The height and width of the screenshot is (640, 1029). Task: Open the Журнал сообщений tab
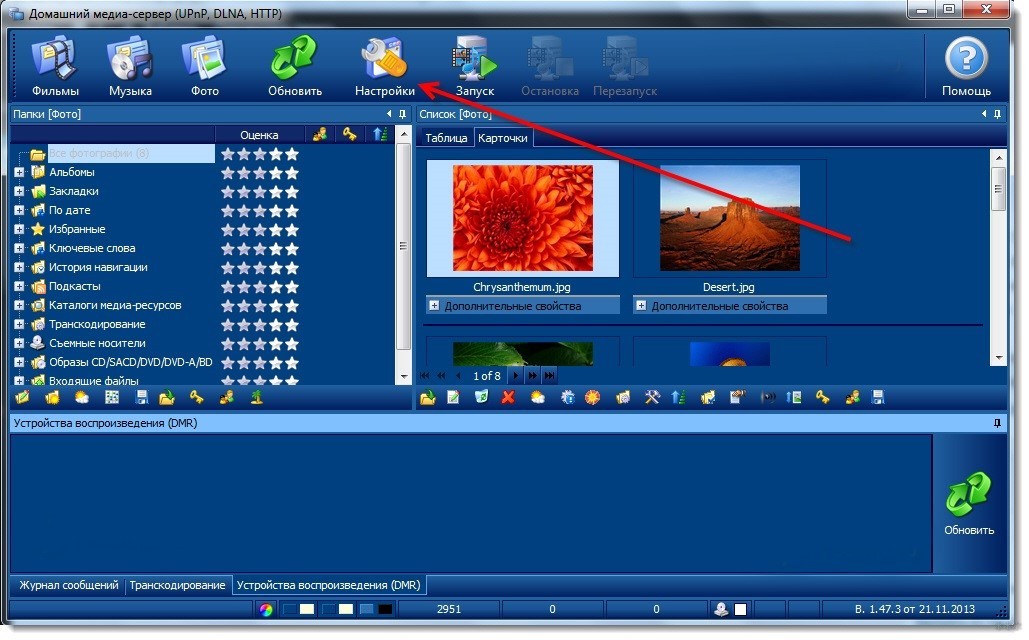click(69, 586)
